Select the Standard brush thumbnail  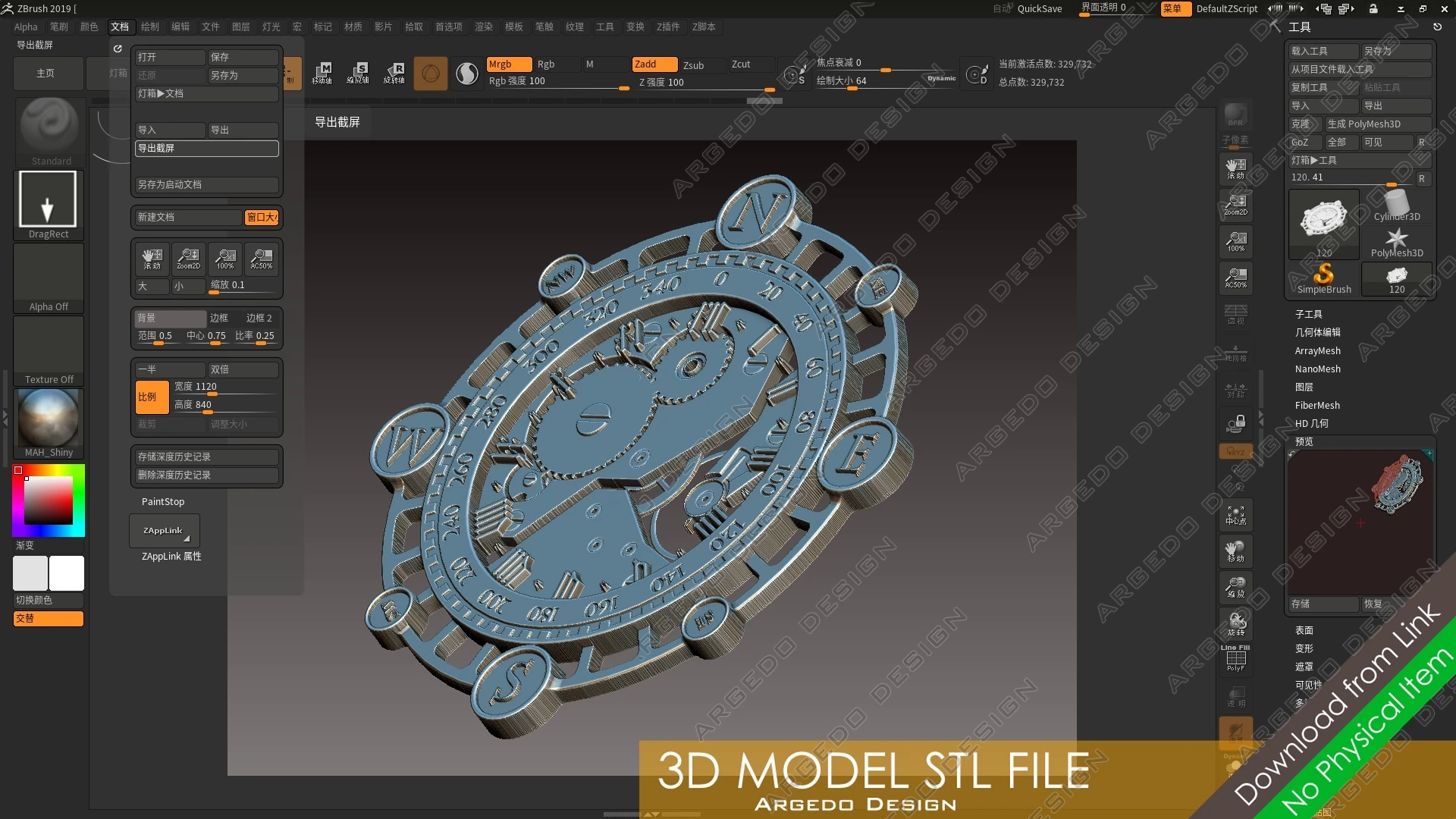[x=49, y=130]
